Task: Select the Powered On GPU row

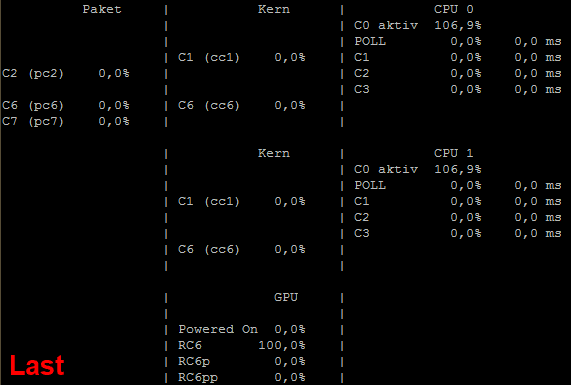Action: [242, 329]
